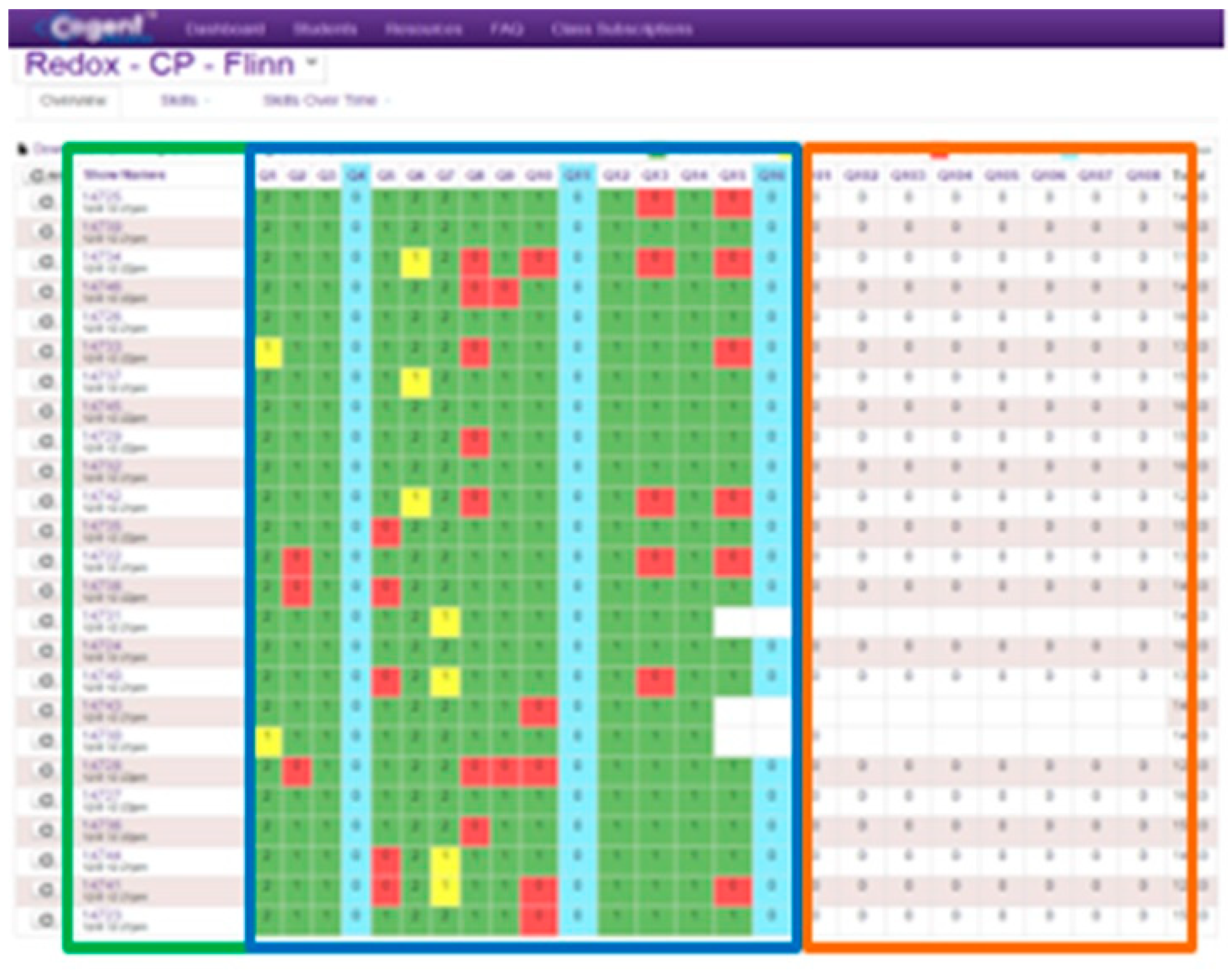Click the yellow cell in Q1 column
The image size is (1232, 971).
(x=269, y=352)
